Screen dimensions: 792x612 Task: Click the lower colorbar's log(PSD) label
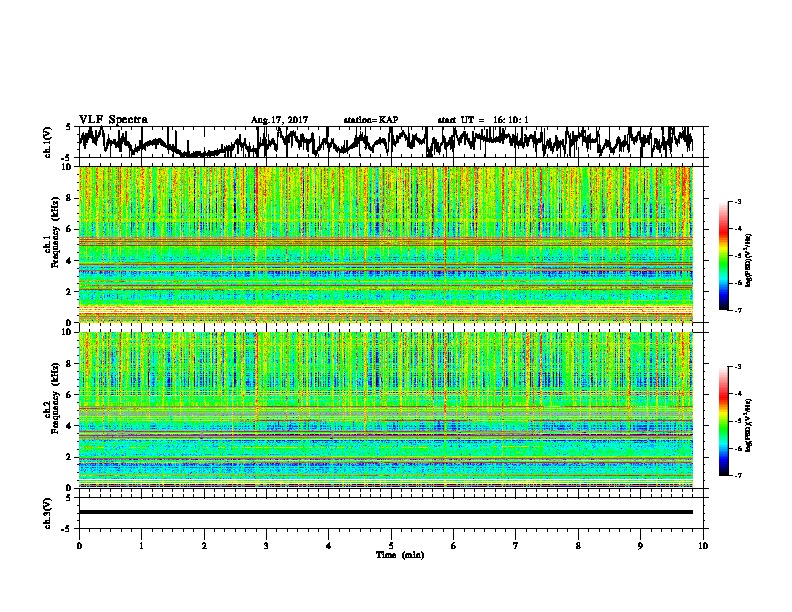749,425
